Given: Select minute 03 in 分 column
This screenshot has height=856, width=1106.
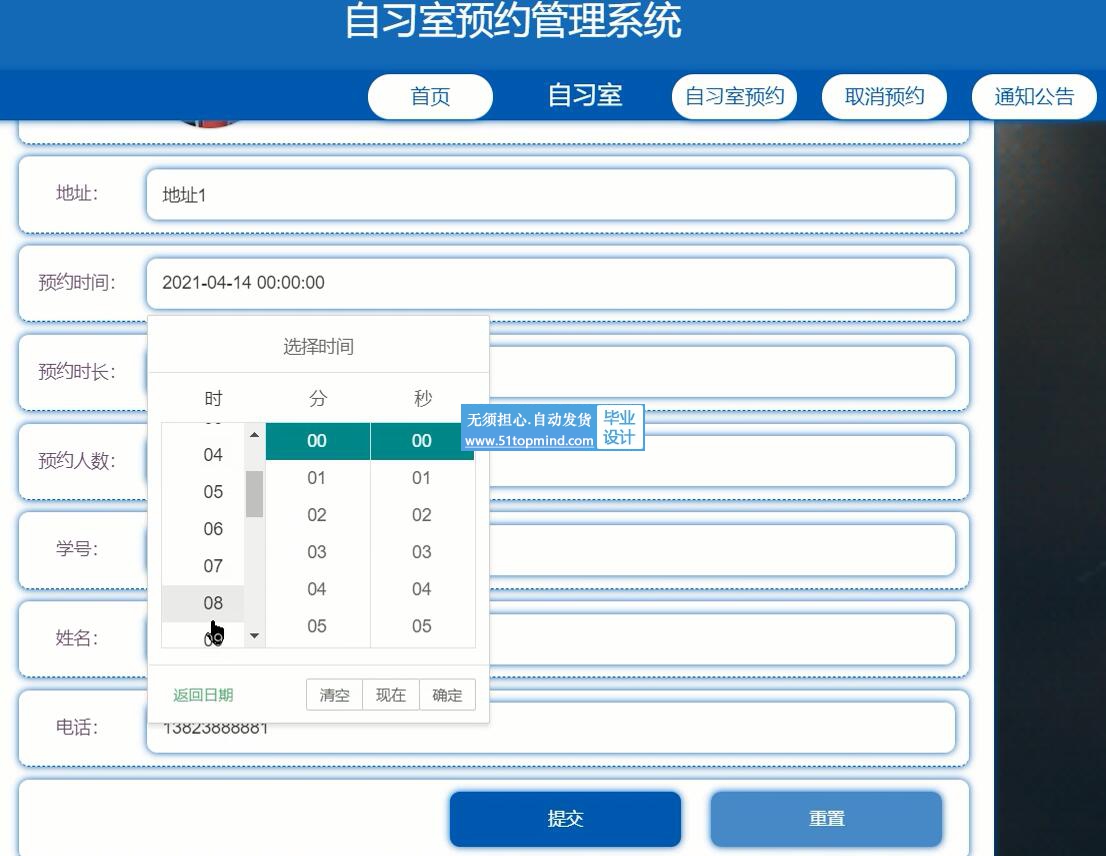Looking at the screenshot, I should pos(317,552).
